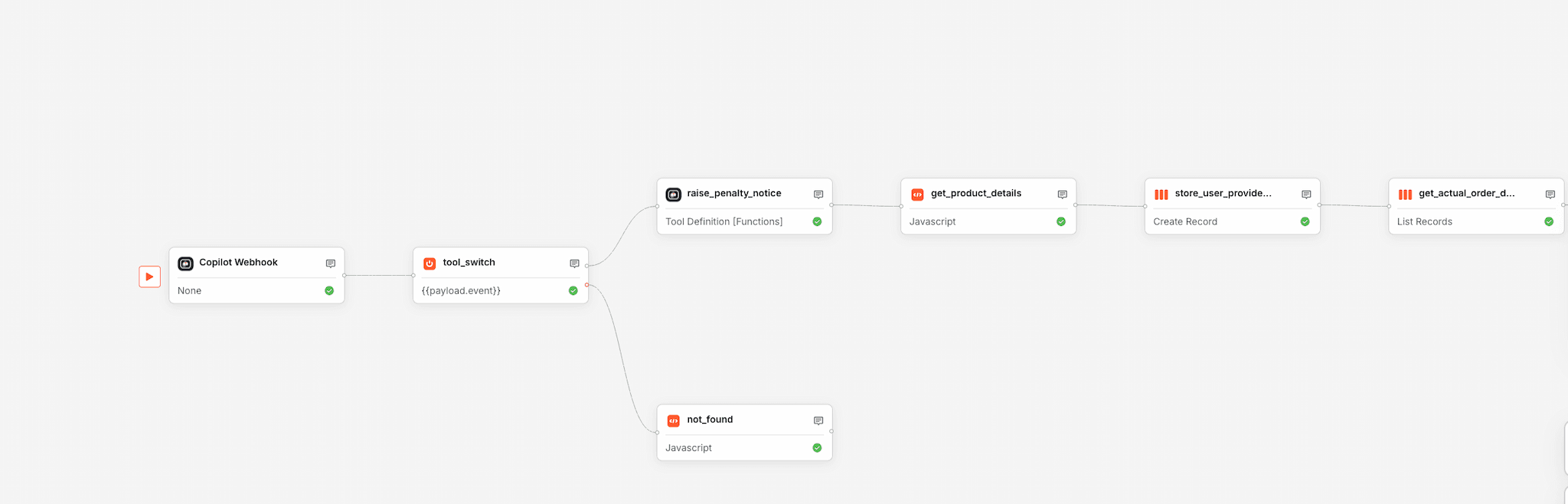Click the not_found Javascript node icon
Screen dimensions: 1568x504
click(673, 421)
